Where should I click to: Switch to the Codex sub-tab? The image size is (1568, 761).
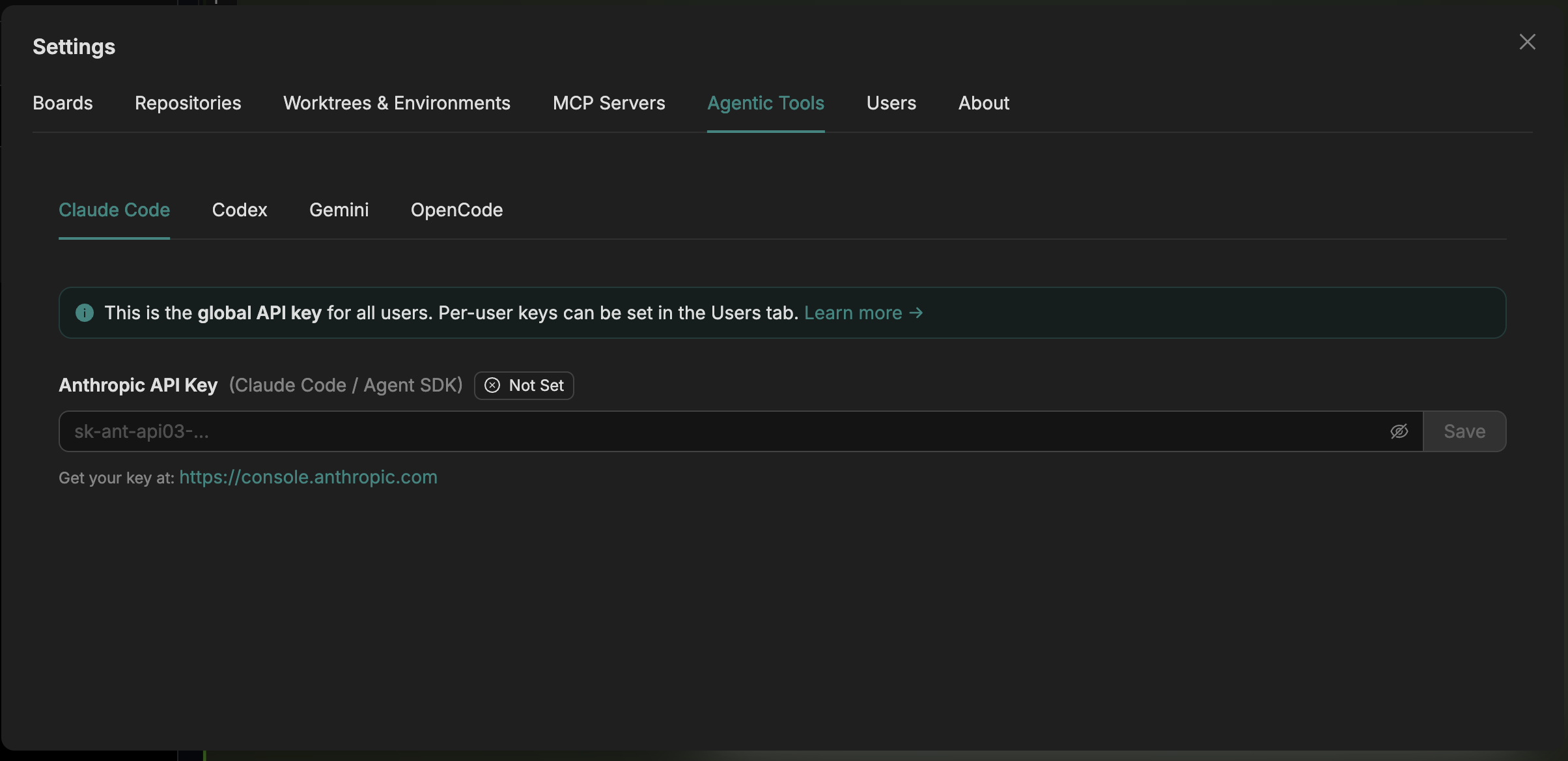click(x=240, y=210)
